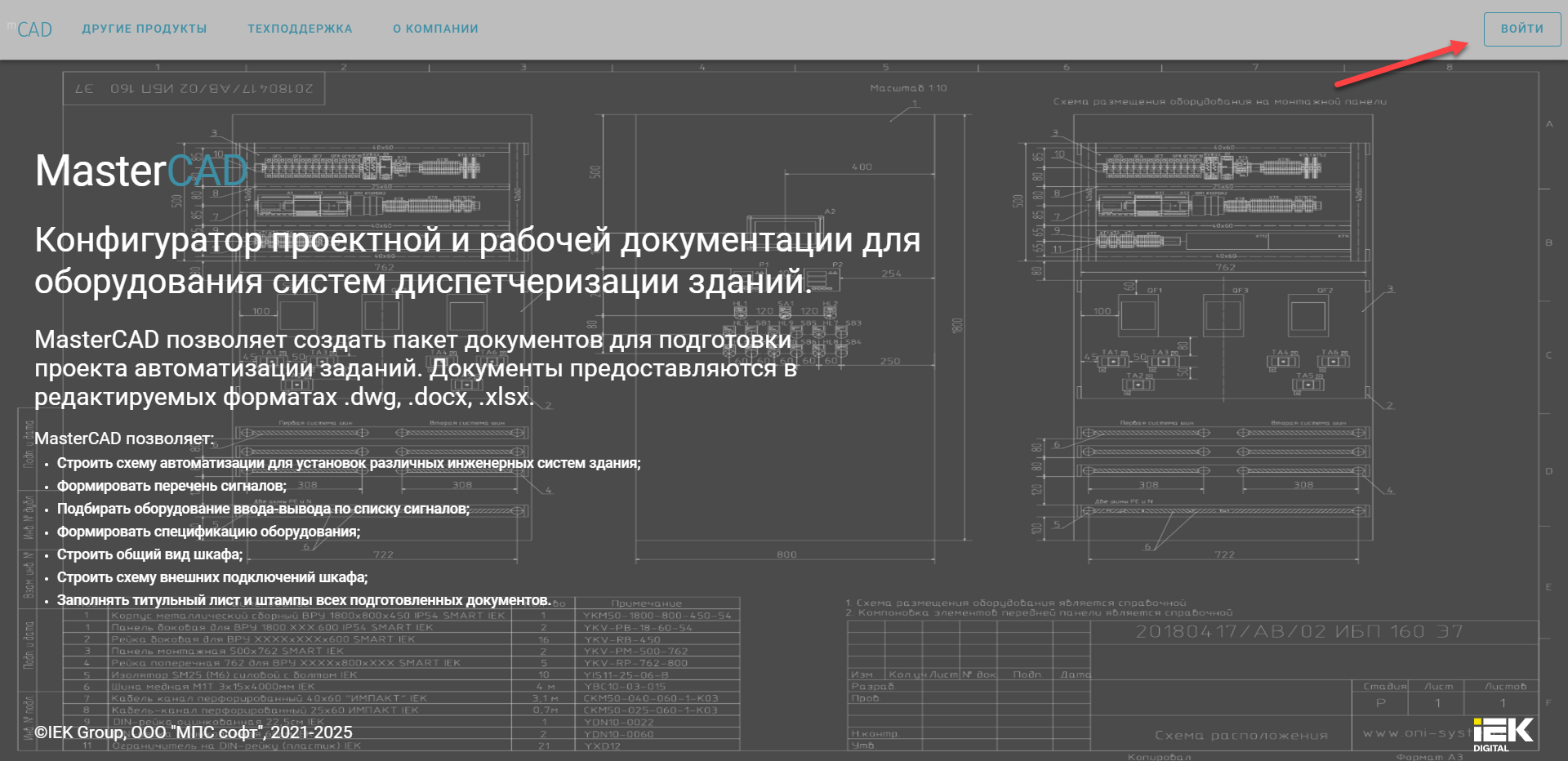Click the IEK Group copyright text

pyautogui.click(x=194, y=732)
